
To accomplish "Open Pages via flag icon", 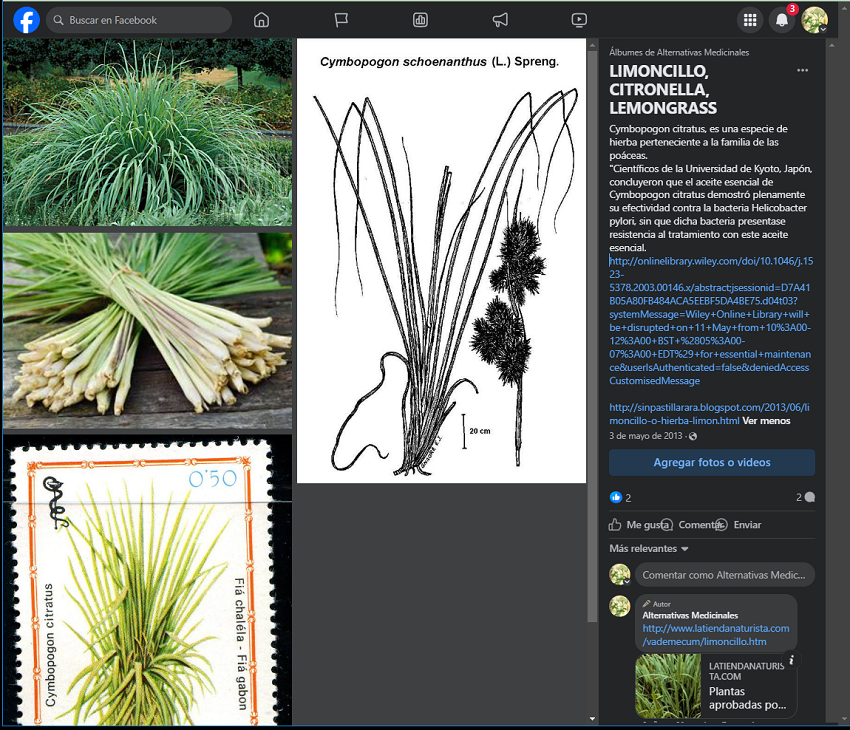I will click(341, 20).
